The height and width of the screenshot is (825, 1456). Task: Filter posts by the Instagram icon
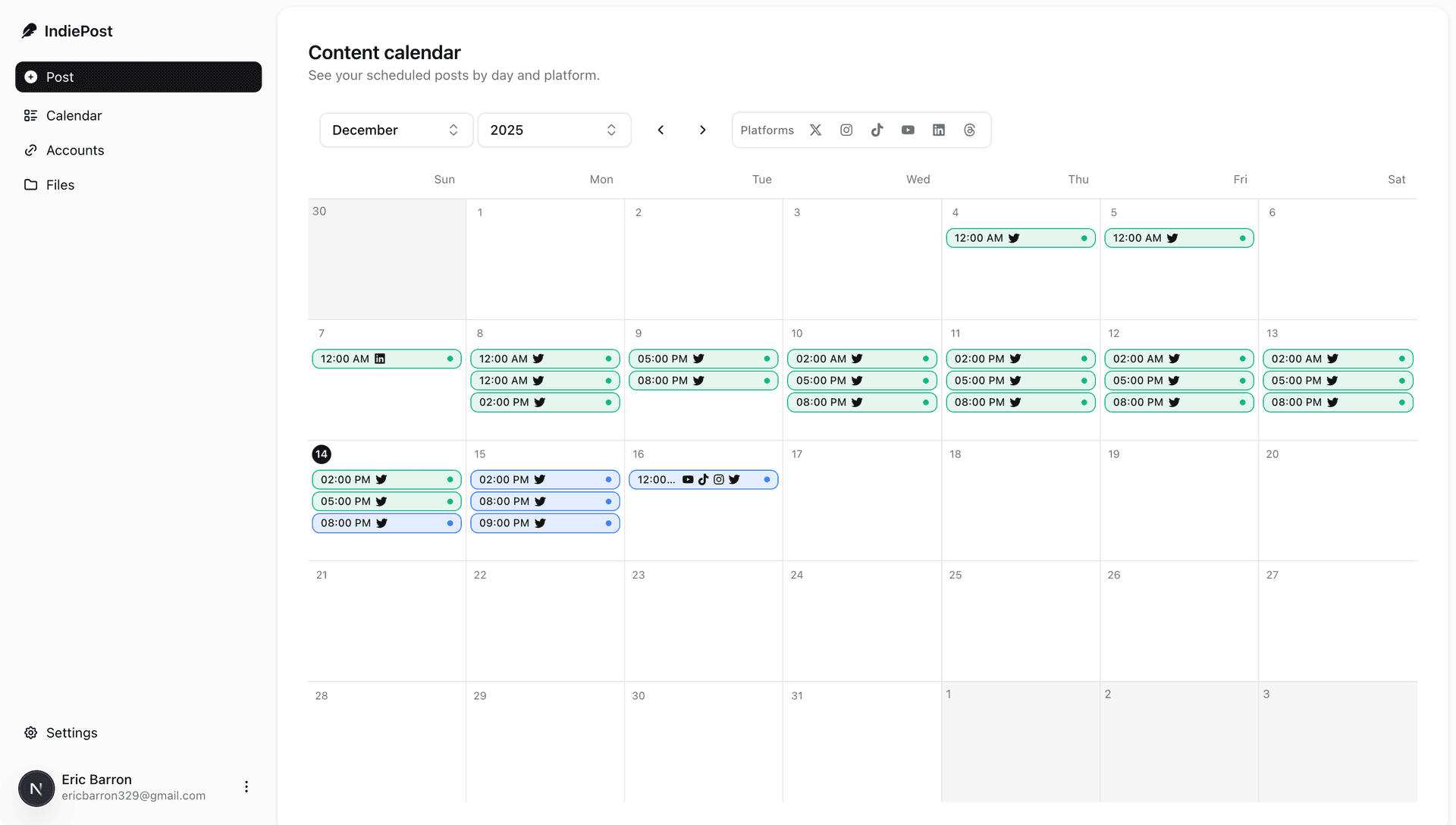point(846,130)
